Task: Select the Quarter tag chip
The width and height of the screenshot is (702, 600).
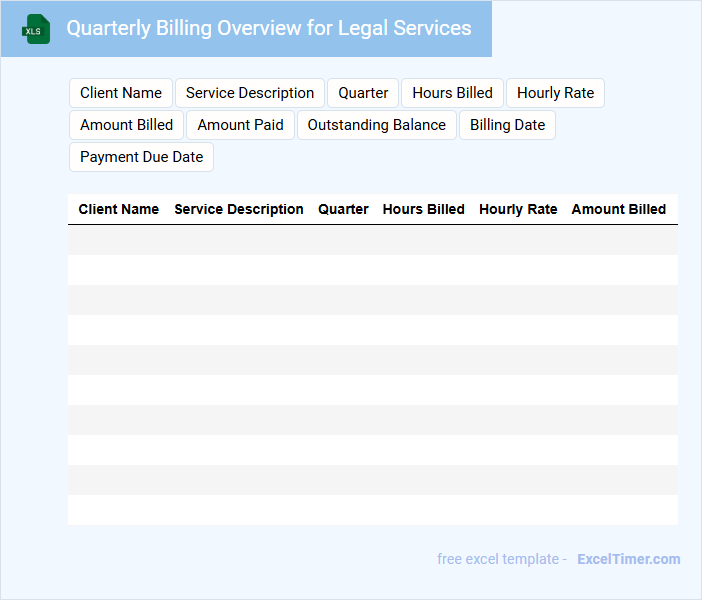Action: pyautogui.click(x=363, y=93)
